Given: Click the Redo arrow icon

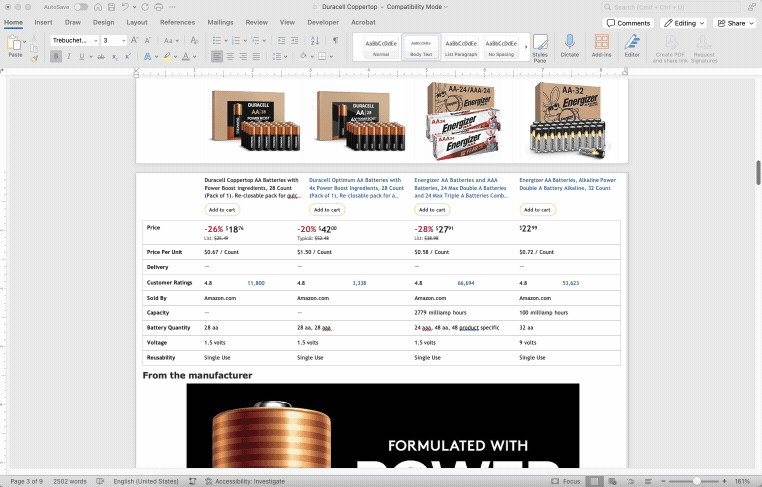Looking at the screenshot, I should (x=145, y=7).
